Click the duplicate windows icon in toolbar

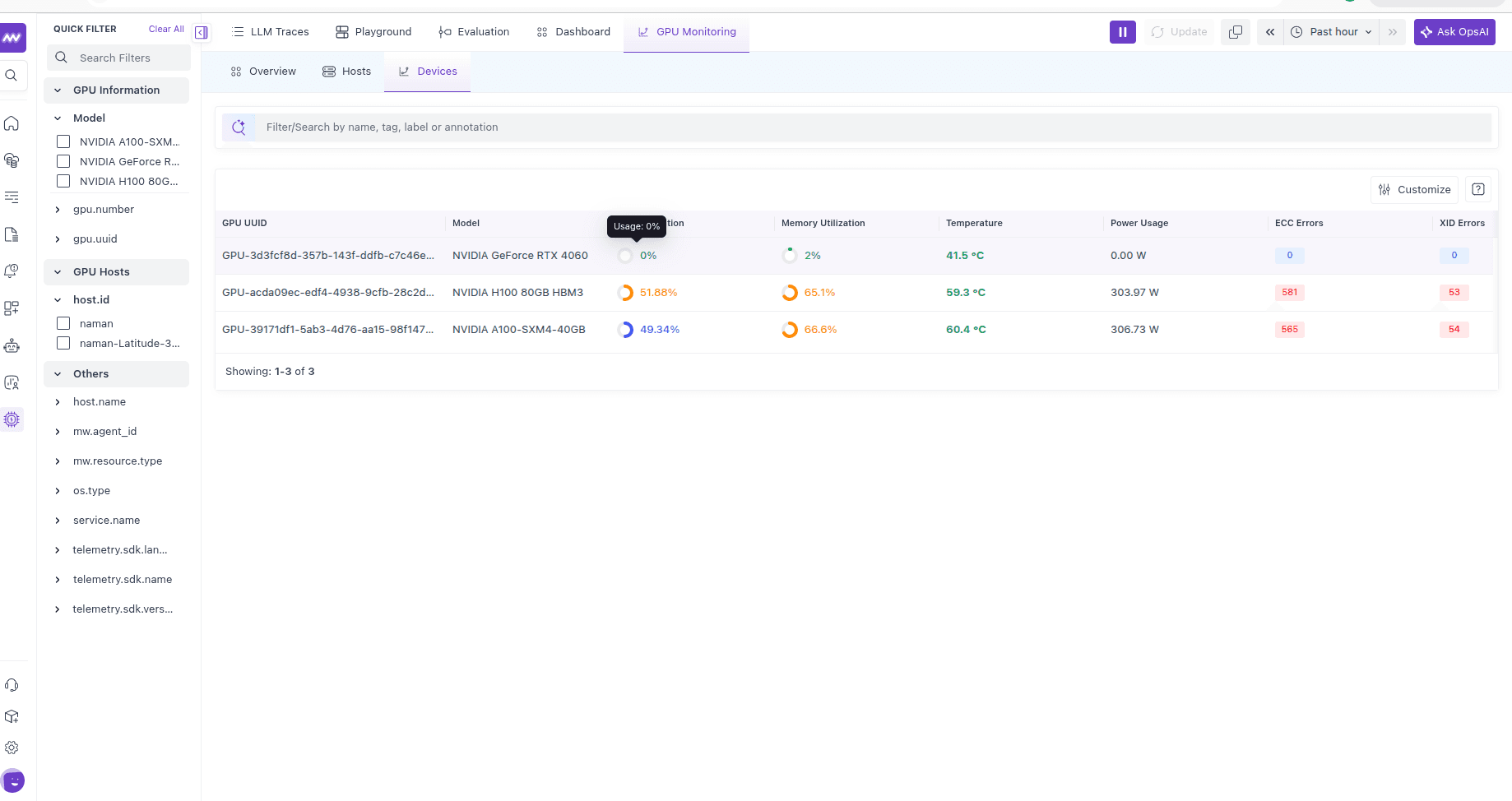pyautogui.click(x=1236, y=32)
